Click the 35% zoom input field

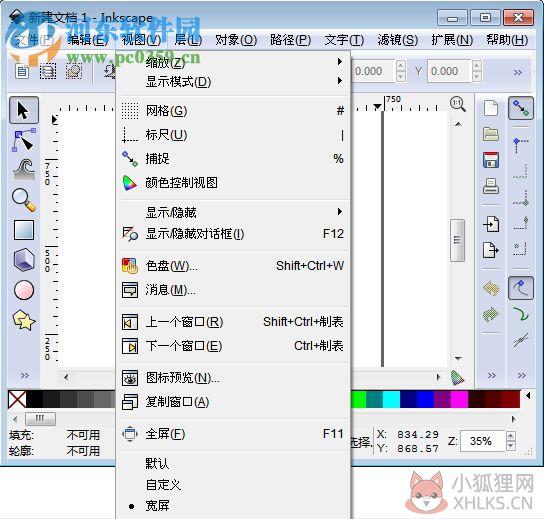click(x=483, y=441)
